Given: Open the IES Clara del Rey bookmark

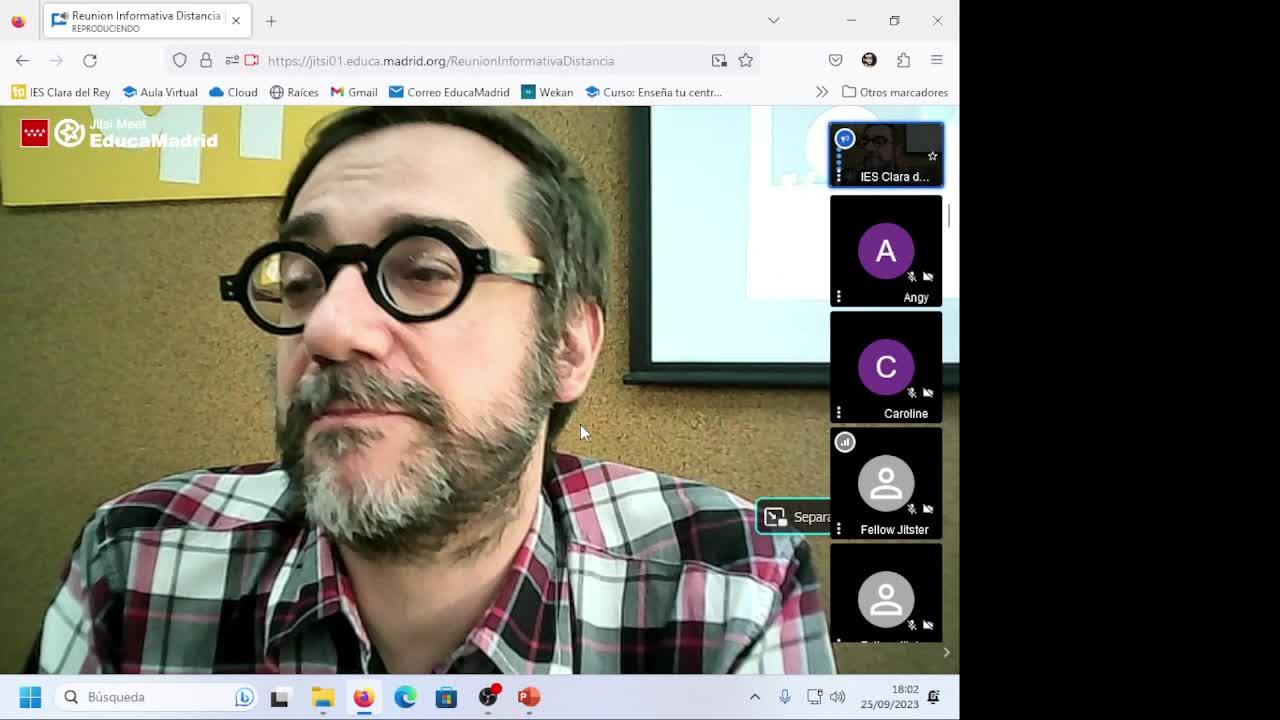Looking at the screenshot, I should pyautogui.click(x=61, y=92).
